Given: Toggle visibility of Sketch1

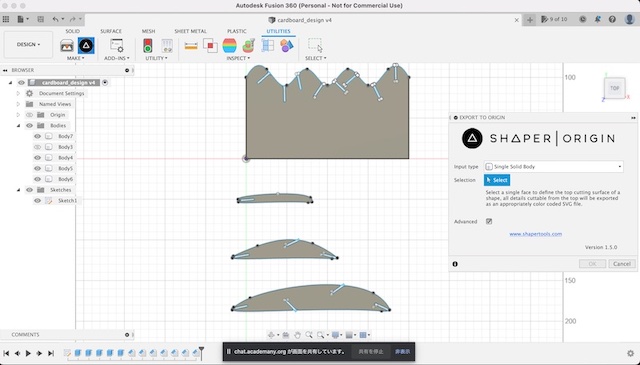Looking at the screenshot, I should (x=38, y=200).
